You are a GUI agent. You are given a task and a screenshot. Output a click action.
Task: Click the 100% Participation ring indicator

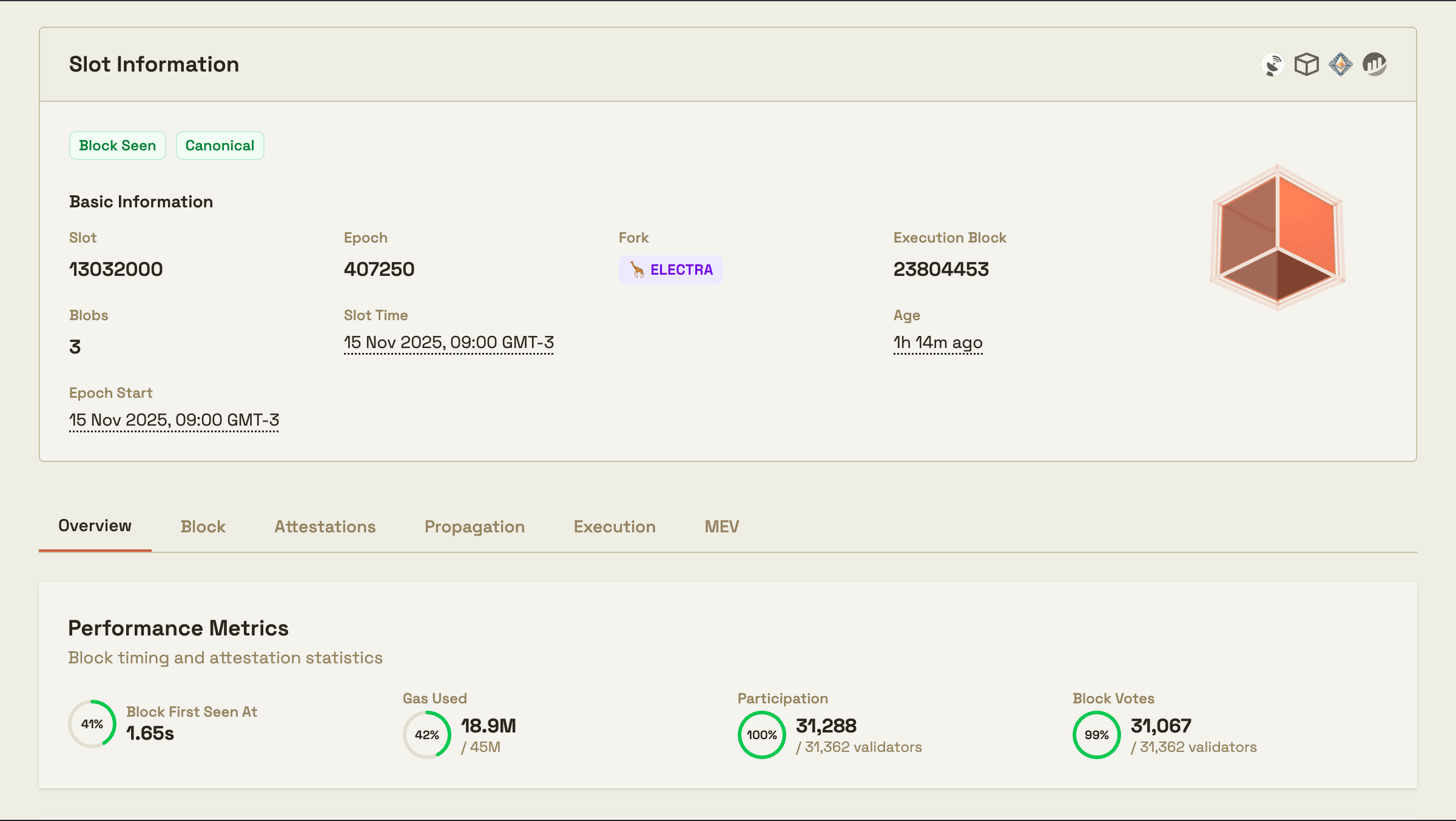pyautogui.click(x=762, y=735)
